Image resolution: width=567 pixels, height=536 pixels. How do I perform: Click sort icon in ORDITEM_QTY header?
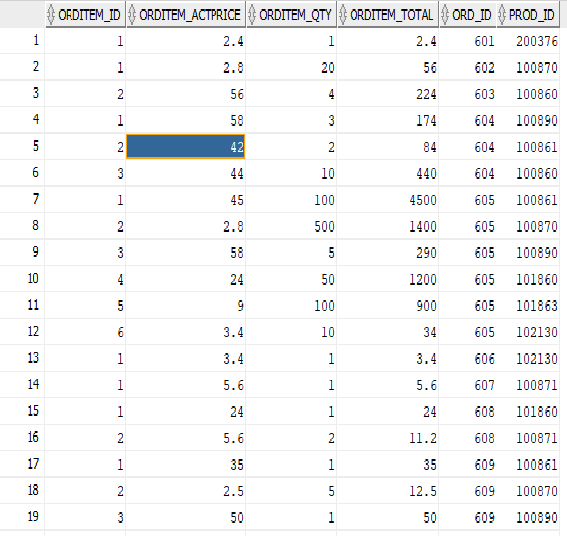click(x=252, y=15)
